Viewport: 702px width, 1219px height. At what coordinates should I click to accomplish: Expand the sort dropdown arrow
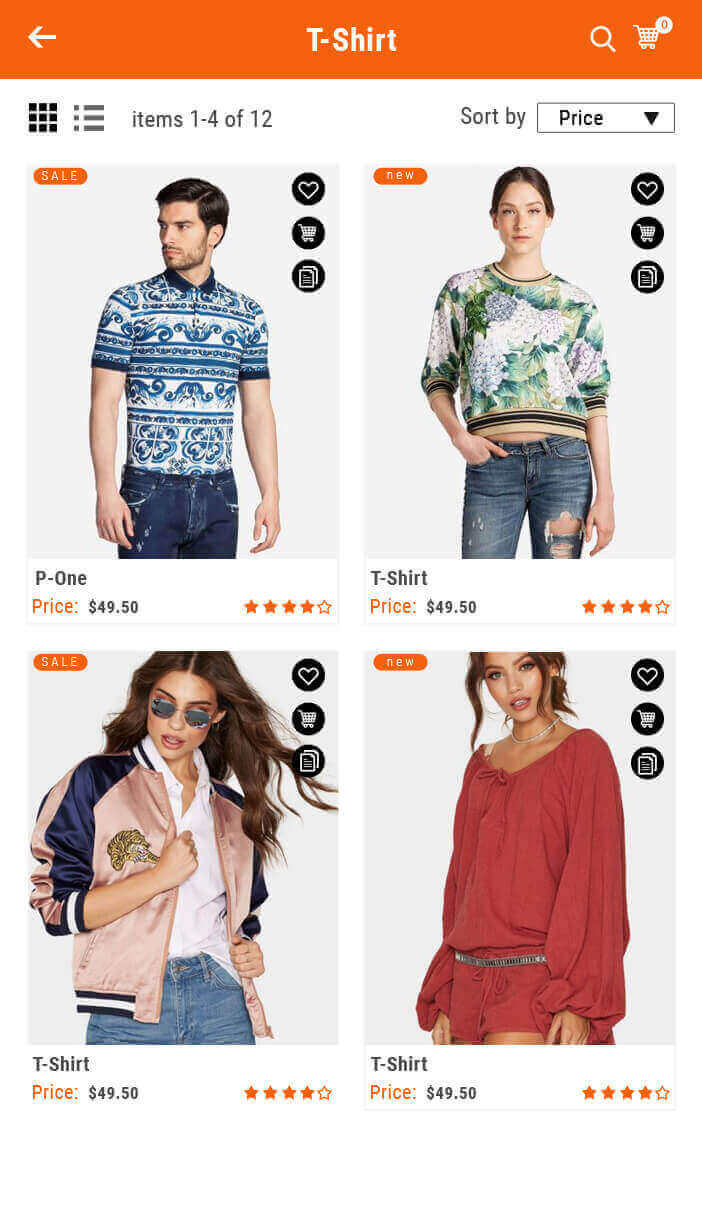[x=651, y=118]
